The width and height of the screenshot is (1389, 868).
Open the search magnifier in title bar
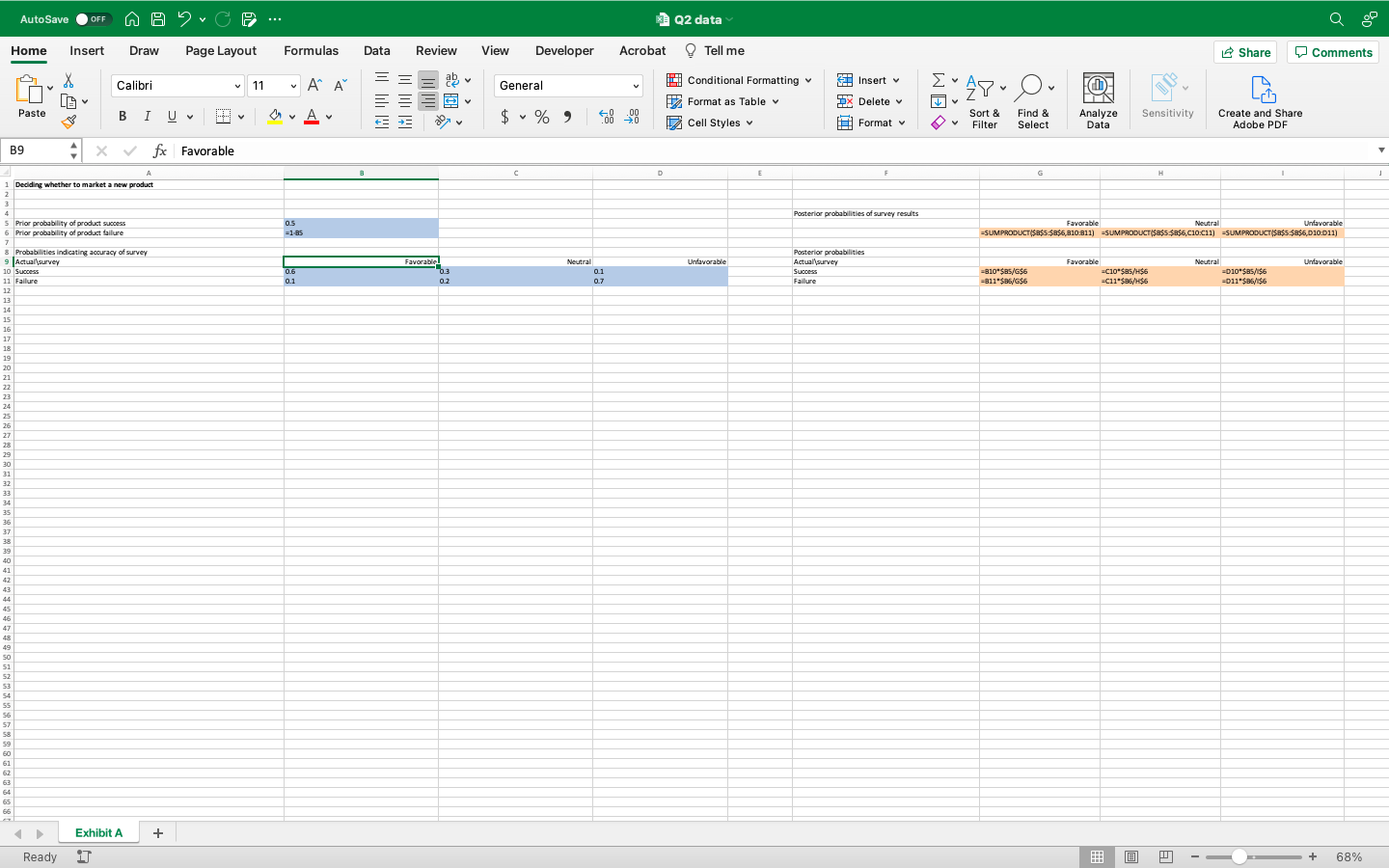[x=1337, y=19]
